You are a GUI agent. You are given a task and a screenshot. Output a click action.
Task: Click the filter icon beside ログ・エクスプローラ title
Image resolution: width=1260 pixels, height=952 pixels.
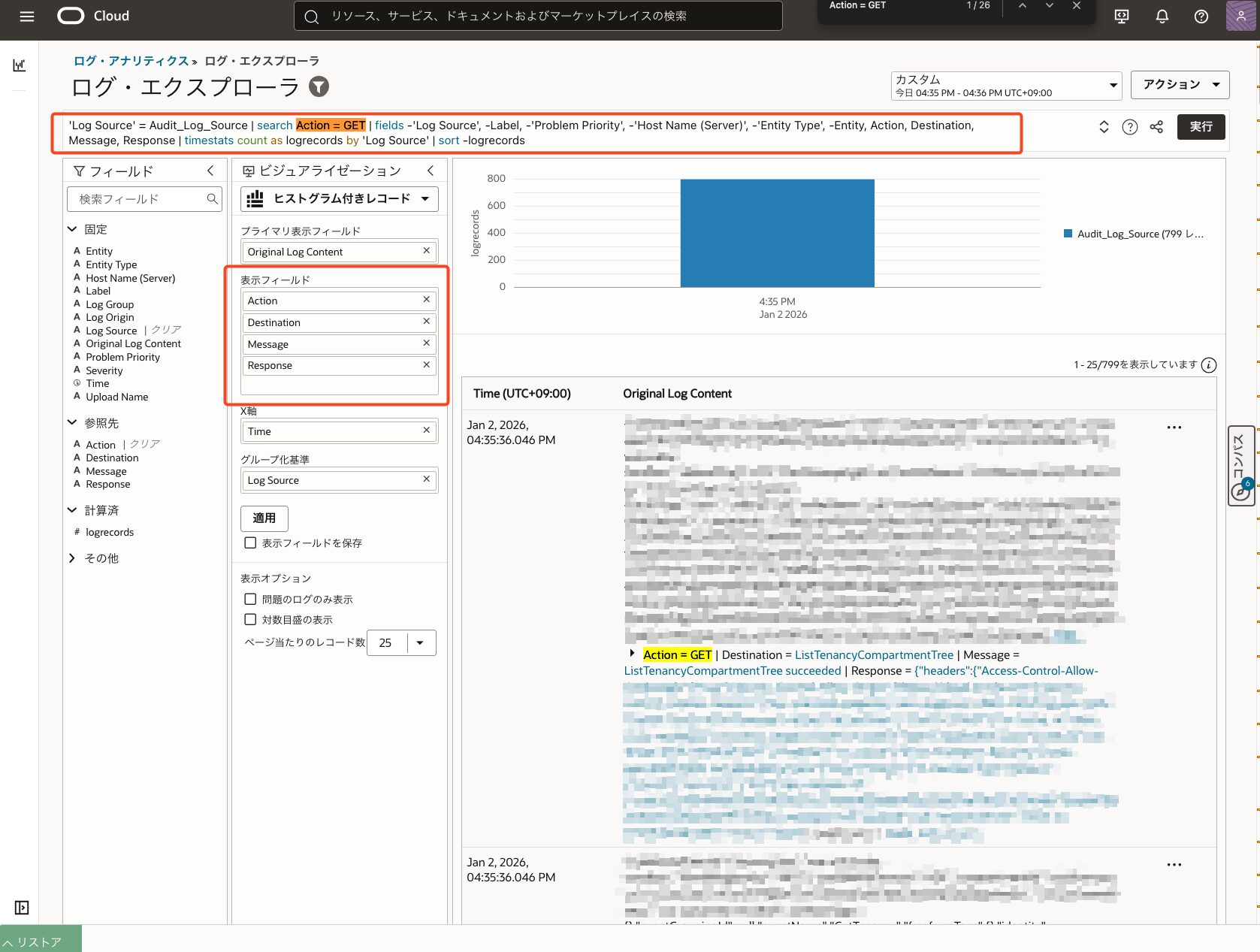pos(319,87)
